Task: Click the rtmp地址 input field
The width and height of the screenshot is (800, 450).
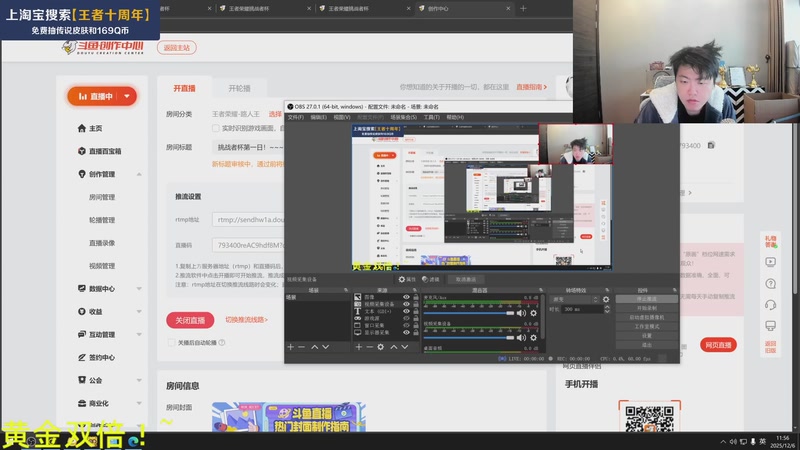Action: coord(248,219)
